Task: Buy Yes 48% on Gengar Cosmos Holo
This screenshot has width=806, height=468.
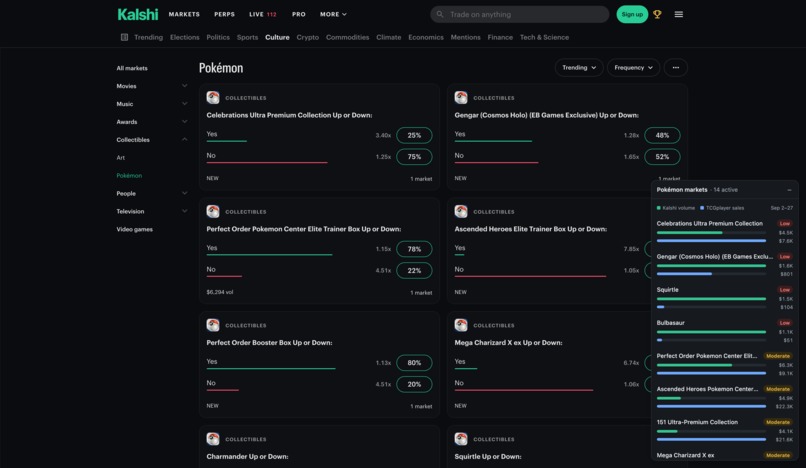Action: [662, 135]
